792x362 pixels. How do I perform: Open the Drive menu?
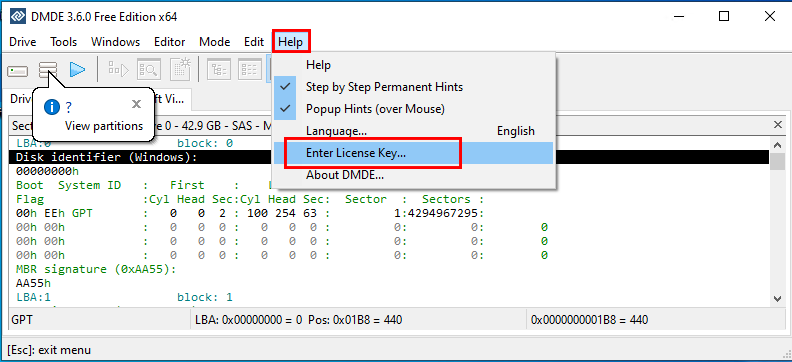click(23, 42)
